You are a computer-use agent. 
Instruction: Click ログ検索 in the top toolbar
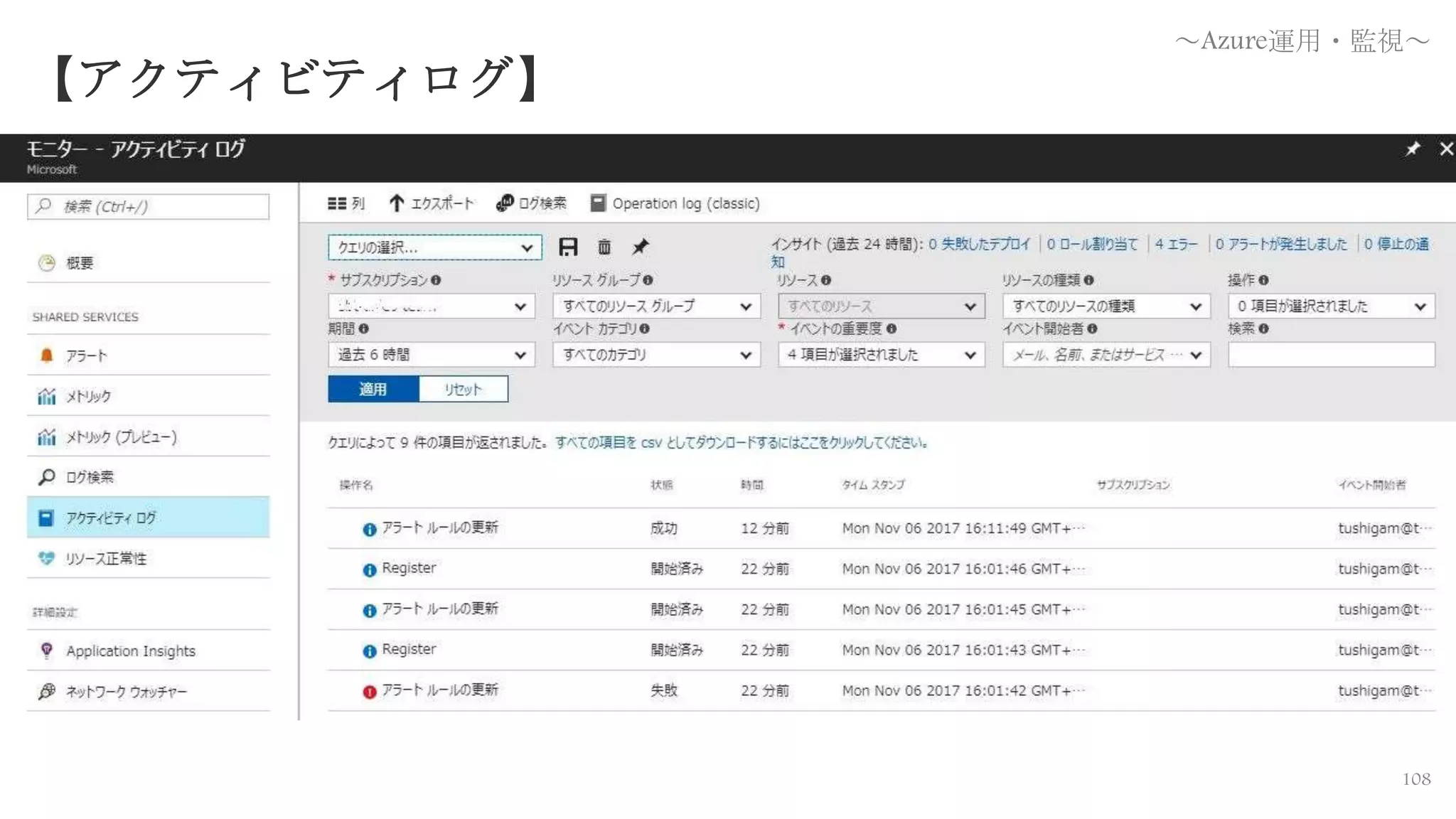531,204
